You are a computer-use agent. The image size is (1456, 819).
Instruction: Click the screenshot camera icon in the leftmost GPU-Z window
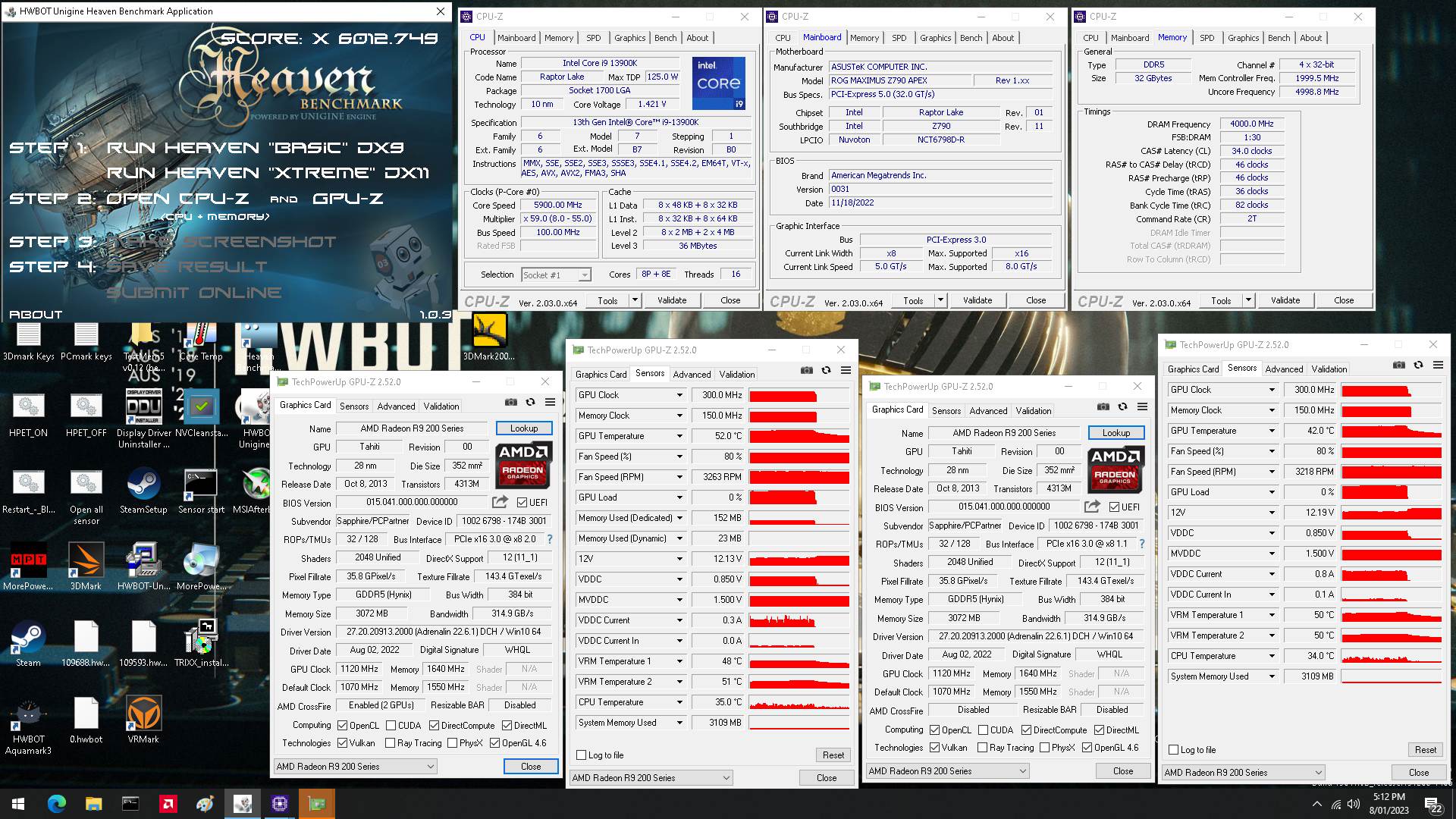click(511, 402)
